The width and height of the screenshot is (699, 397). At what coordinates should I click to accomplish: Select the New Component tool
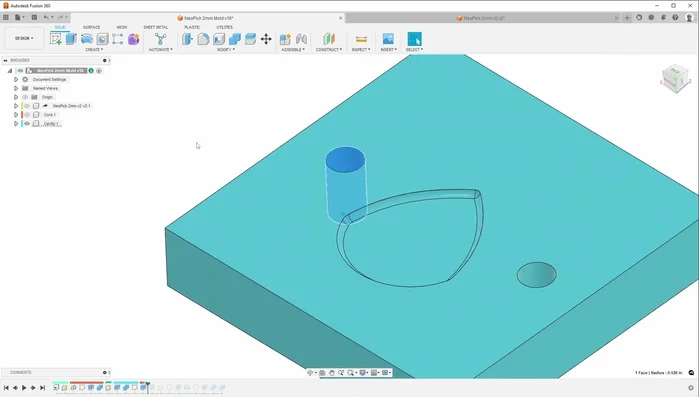285,39
